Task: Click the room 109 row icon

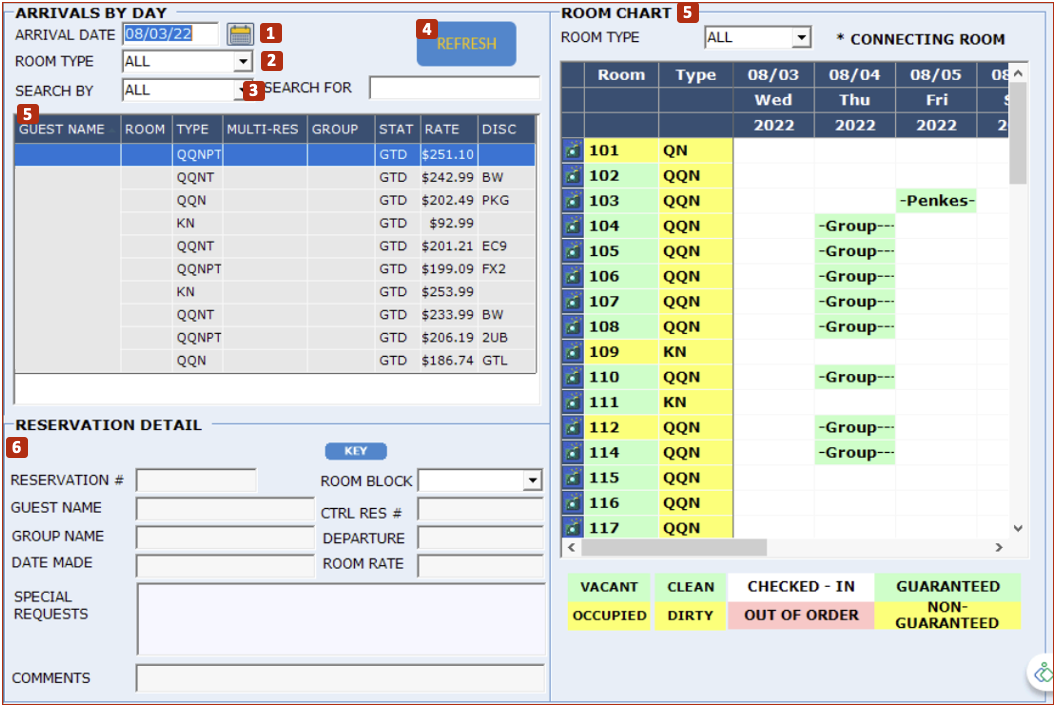Action: (x=572, y=352)
